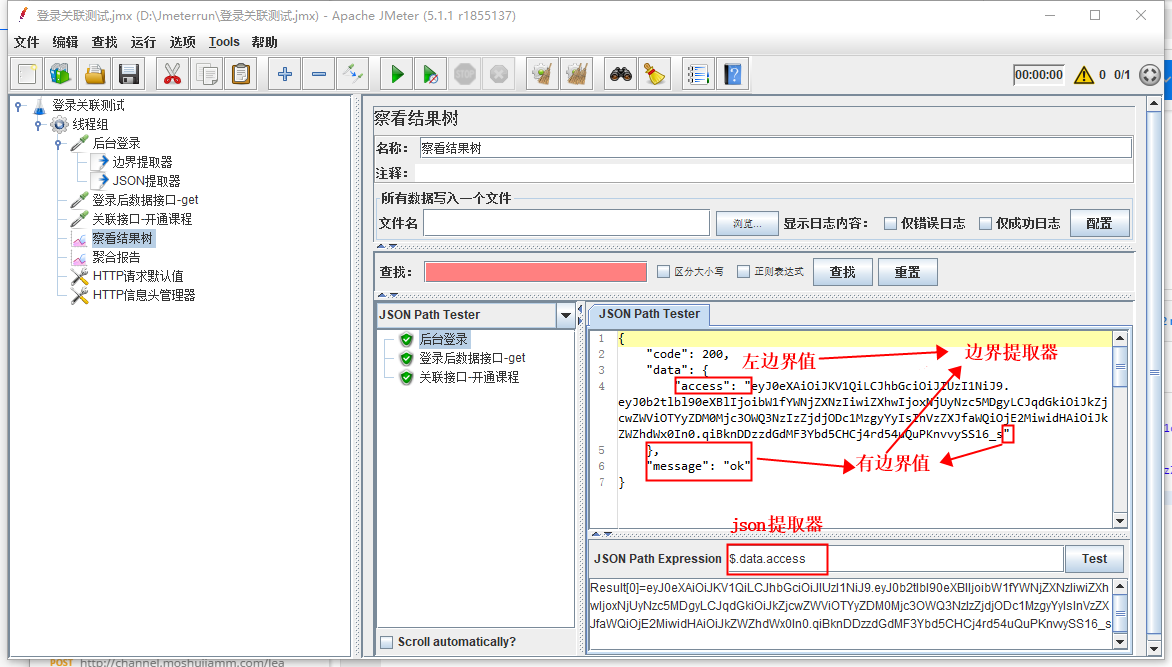The image size is (1172, 667).
Task: Click the Test button
Action: point(1094,559)
